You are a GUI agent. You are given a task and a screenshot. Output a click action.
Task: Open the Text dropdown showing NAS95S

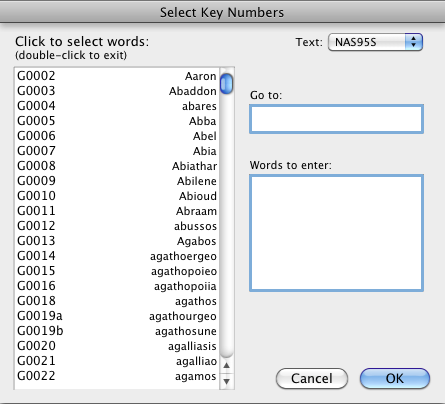(375, 42)
